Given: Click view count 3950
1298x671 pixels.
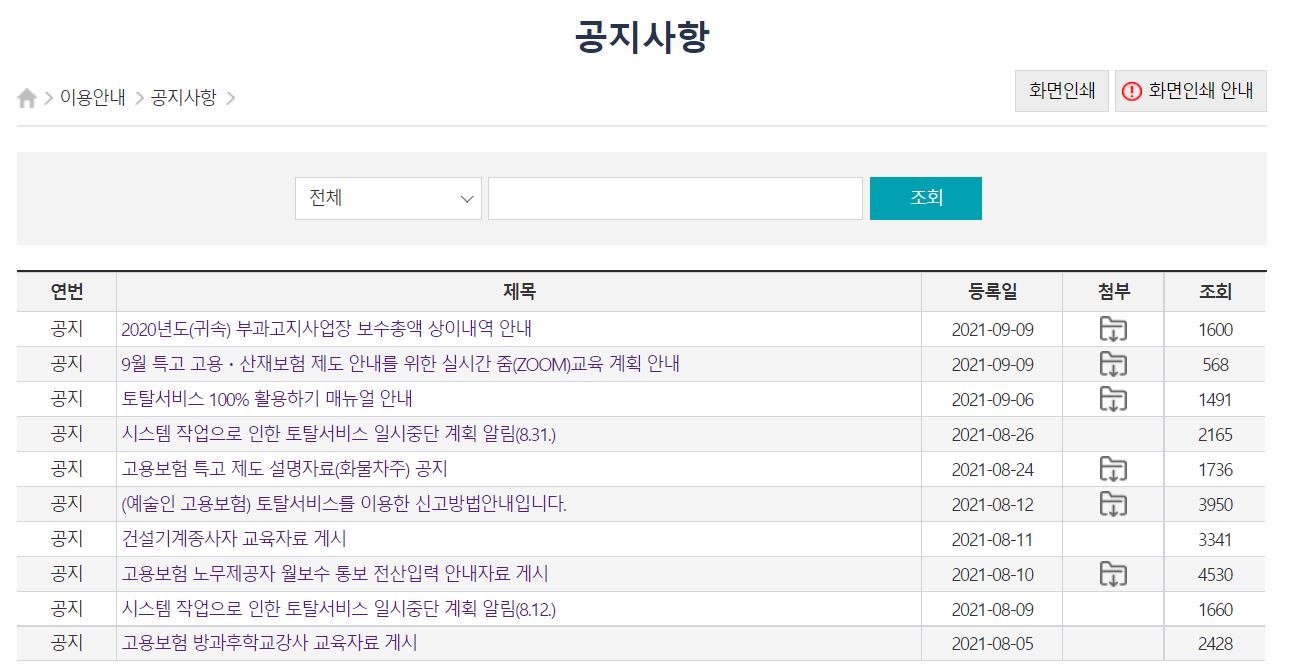Looking at the screenshot, I should [1215, 505].
